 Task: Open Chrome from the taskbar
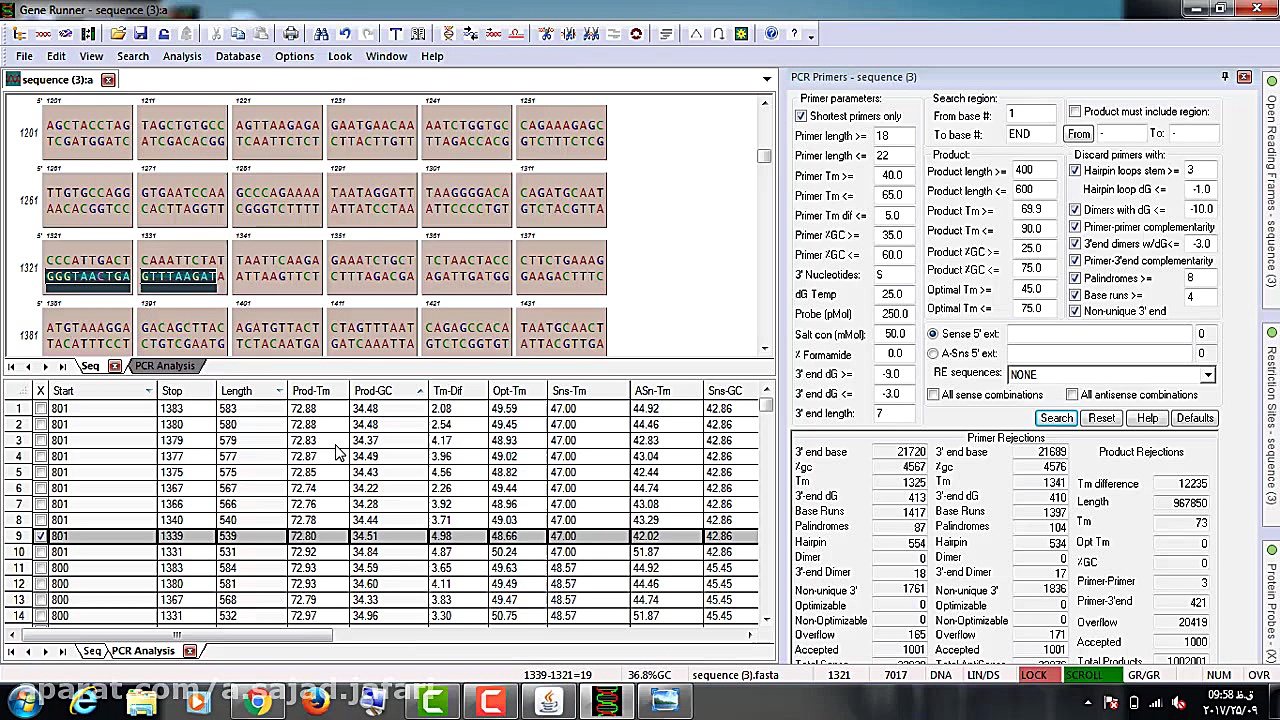pos(258,701)
